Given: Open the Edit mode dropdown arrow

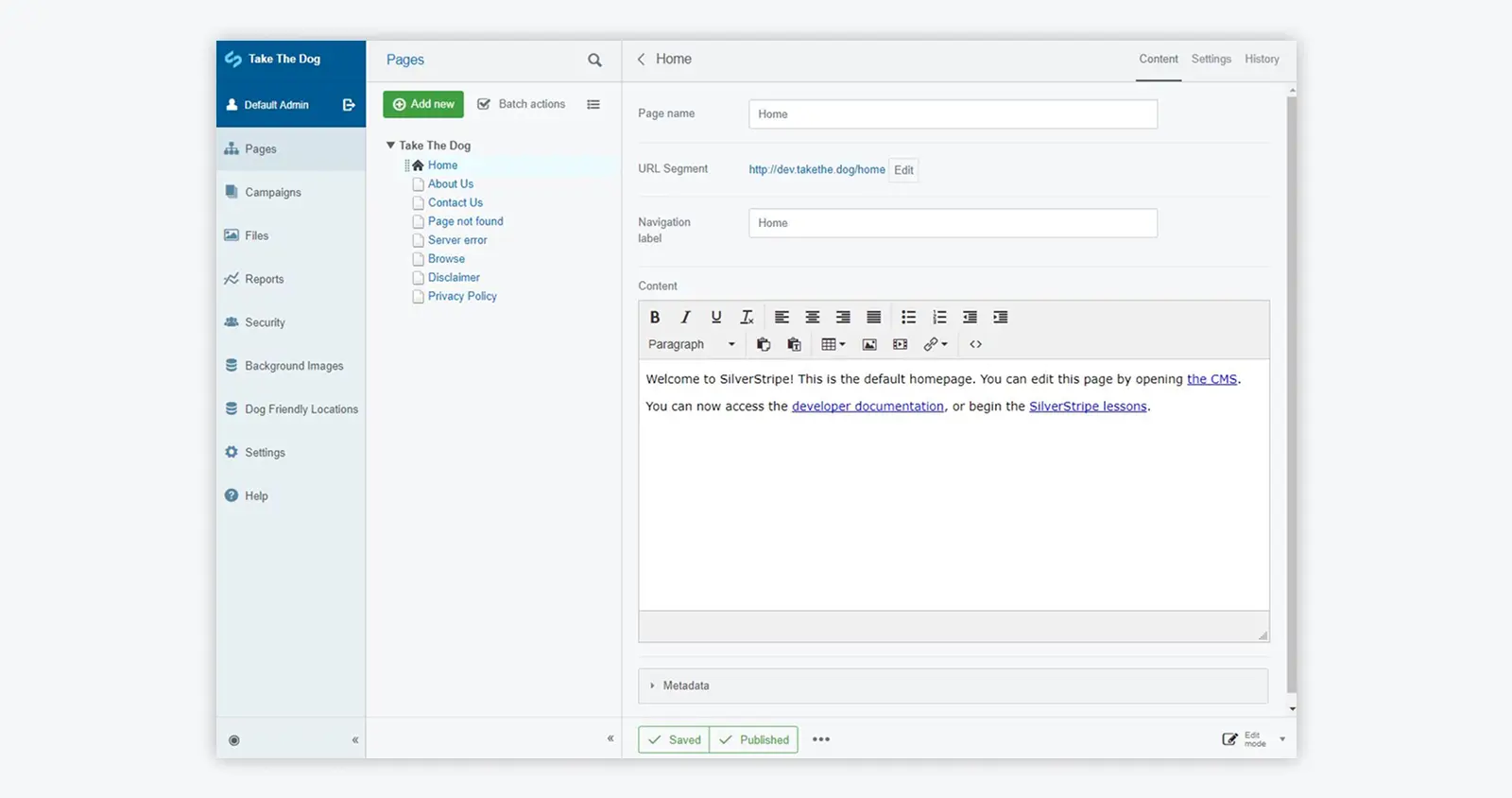Looking at the screenshot, I should pos(1282,739).
